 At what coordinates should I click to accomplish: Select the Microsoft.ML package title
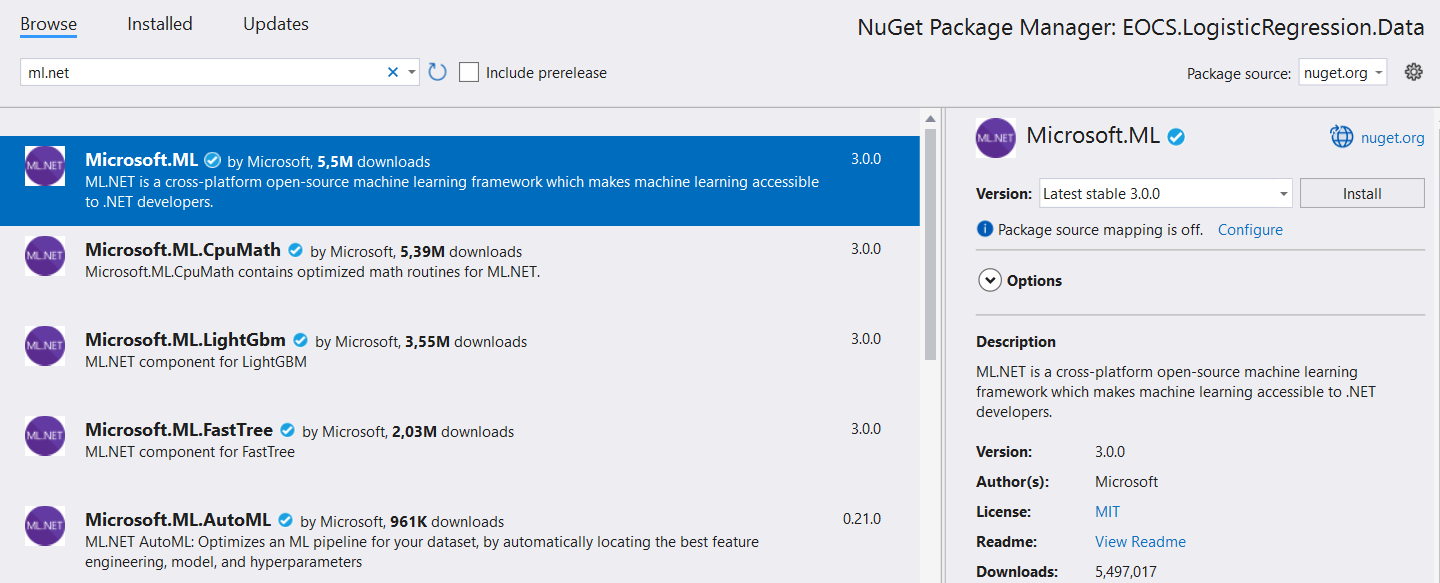point(142,160)
